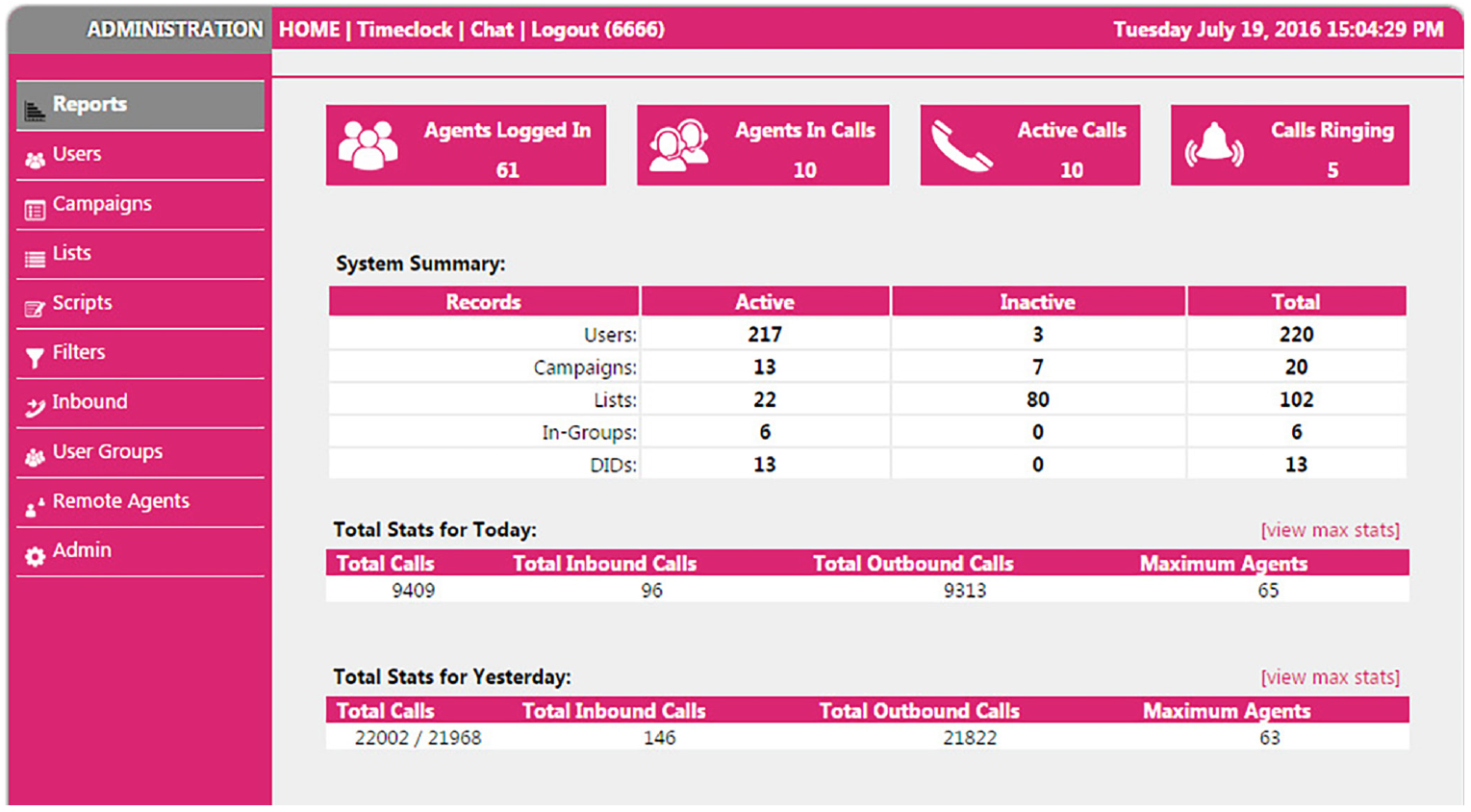The width and height of the screenshot is (1471, 812).
Task: Open the Admin section
Action: pos(140,551)
